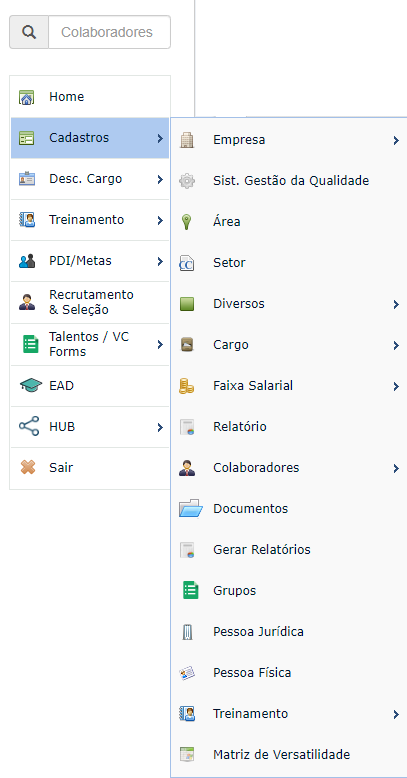Click the graduation cap EAD icon
Screen dimensions: 407x778
click(x=31, y=385)
